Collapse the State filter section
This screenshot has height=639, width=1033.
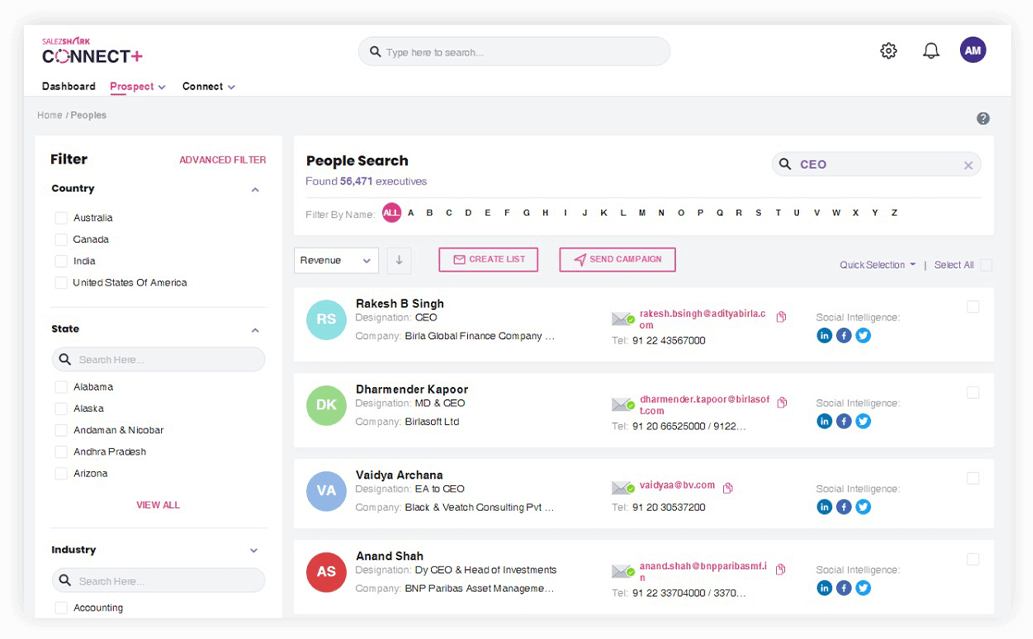255,330
